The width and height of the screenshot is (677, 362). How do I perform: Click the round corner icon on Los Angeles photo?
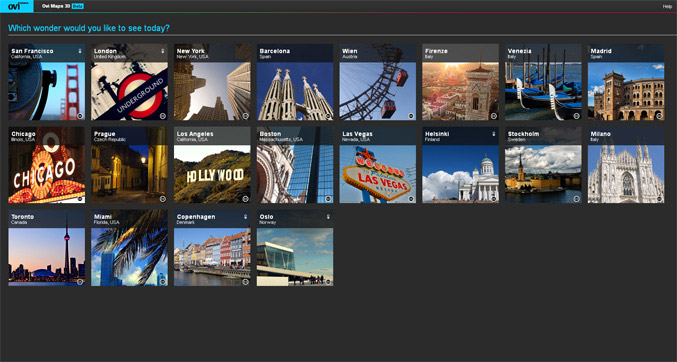[245, 199]
